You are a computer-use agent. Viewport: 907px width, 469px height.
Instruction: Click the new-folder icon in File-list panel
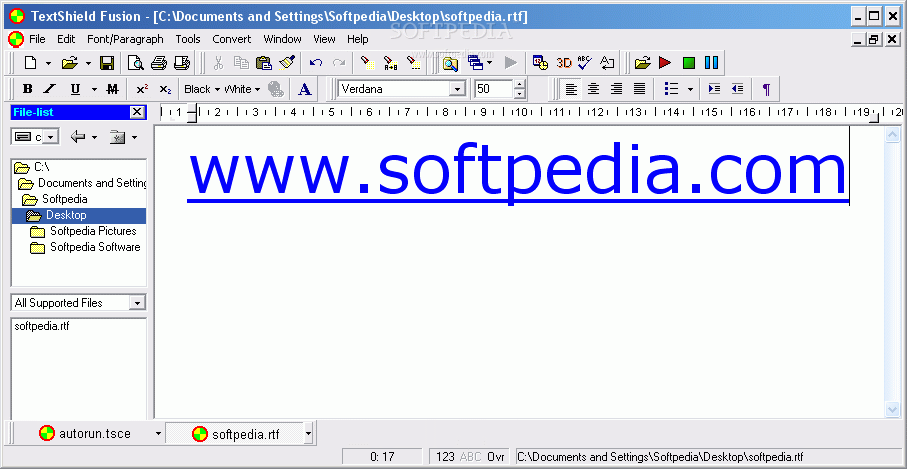[x=117, y=137]
